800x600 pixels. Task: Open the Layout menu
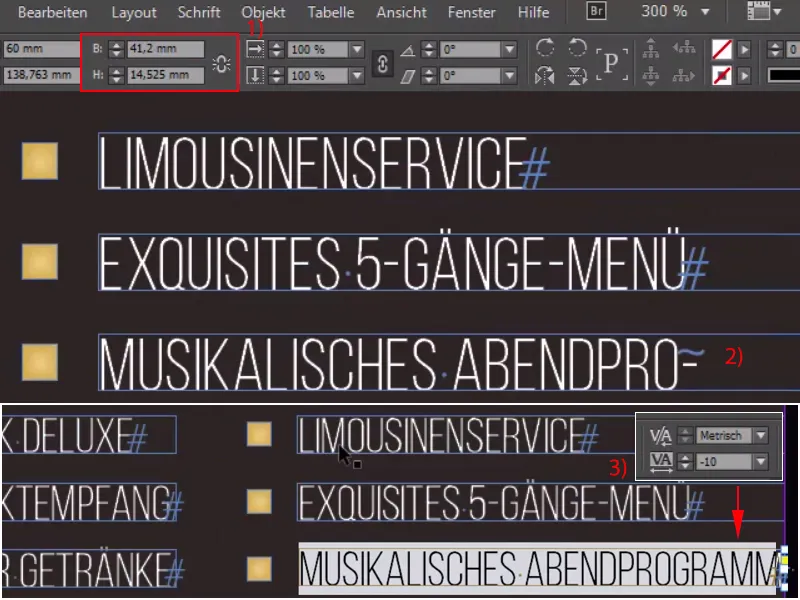pyautogui.click(x=134, y=12)
